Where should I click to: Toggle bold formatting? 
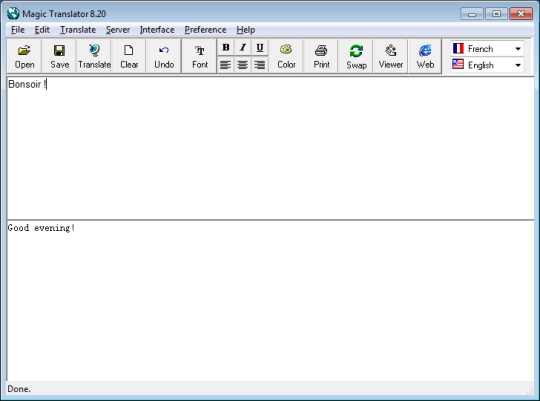click(x=226, y=47)
